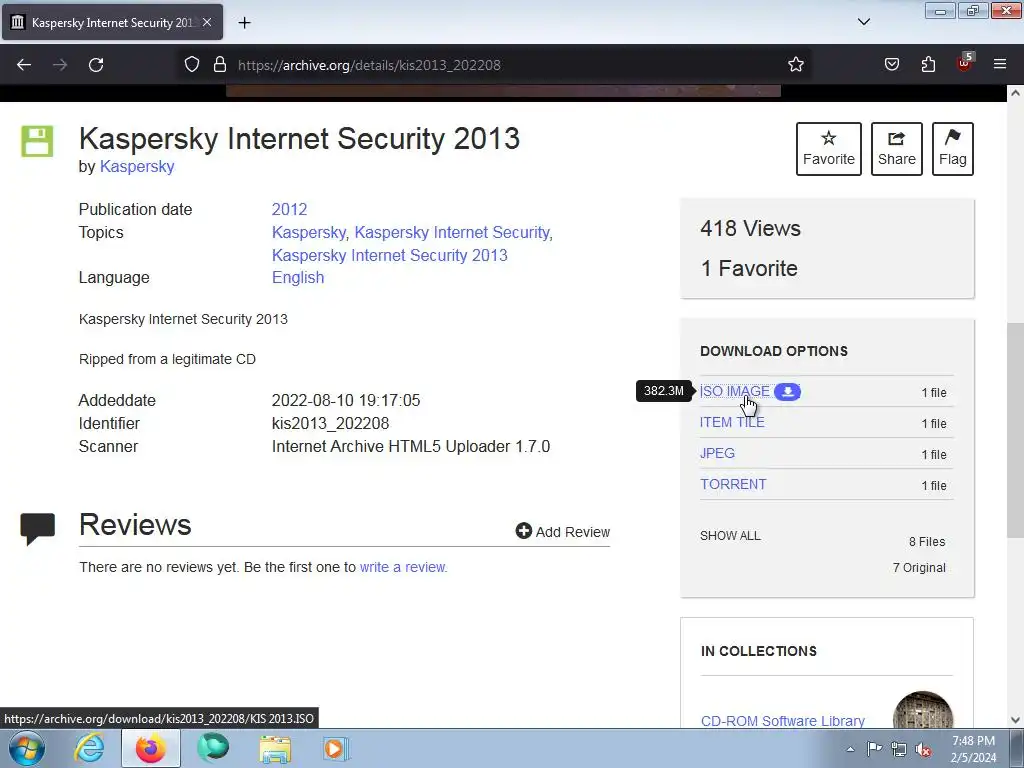This screenshot has height=768, width=1024.
Task: Bookmark this page with the star icon
Action: (x=795, y=65)
